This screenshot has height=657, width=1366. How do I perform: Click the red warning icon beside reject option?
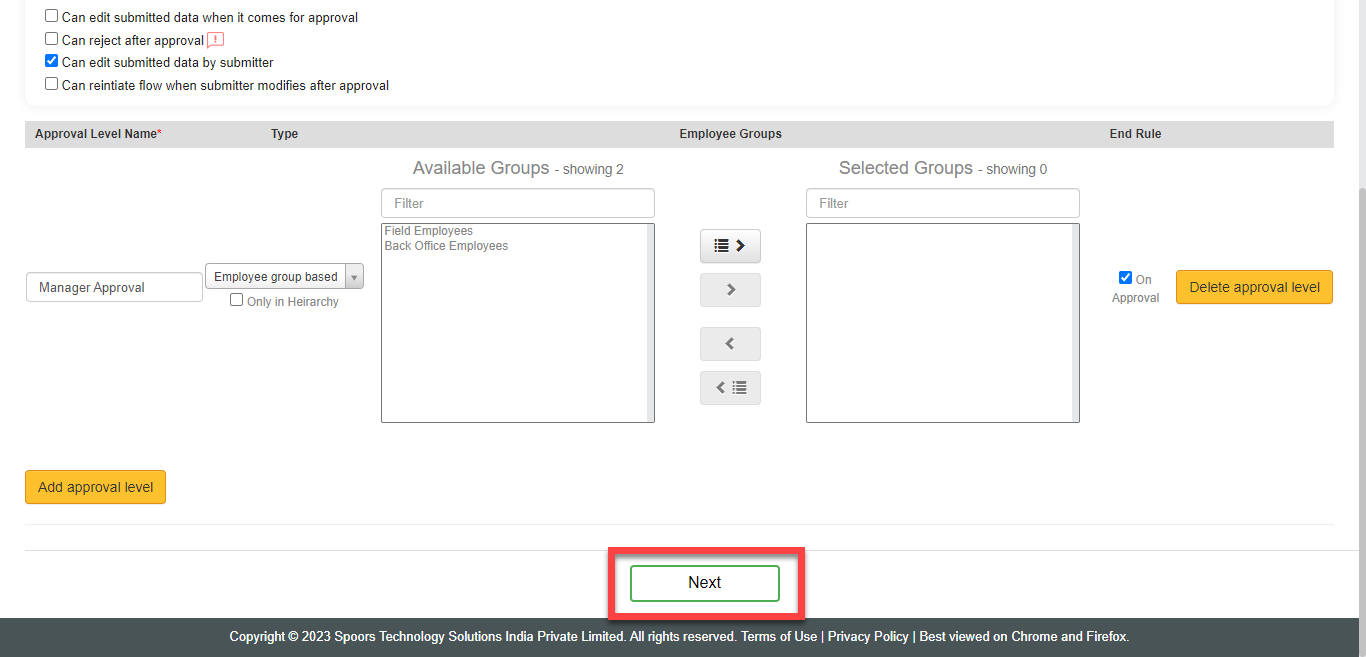pyautogui.click(x=215, y=40)
